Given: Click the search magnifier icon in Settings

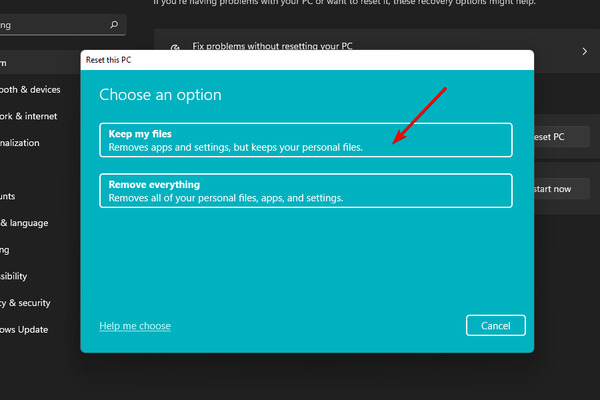Looking at the screenshot, I should pos(114,25).
